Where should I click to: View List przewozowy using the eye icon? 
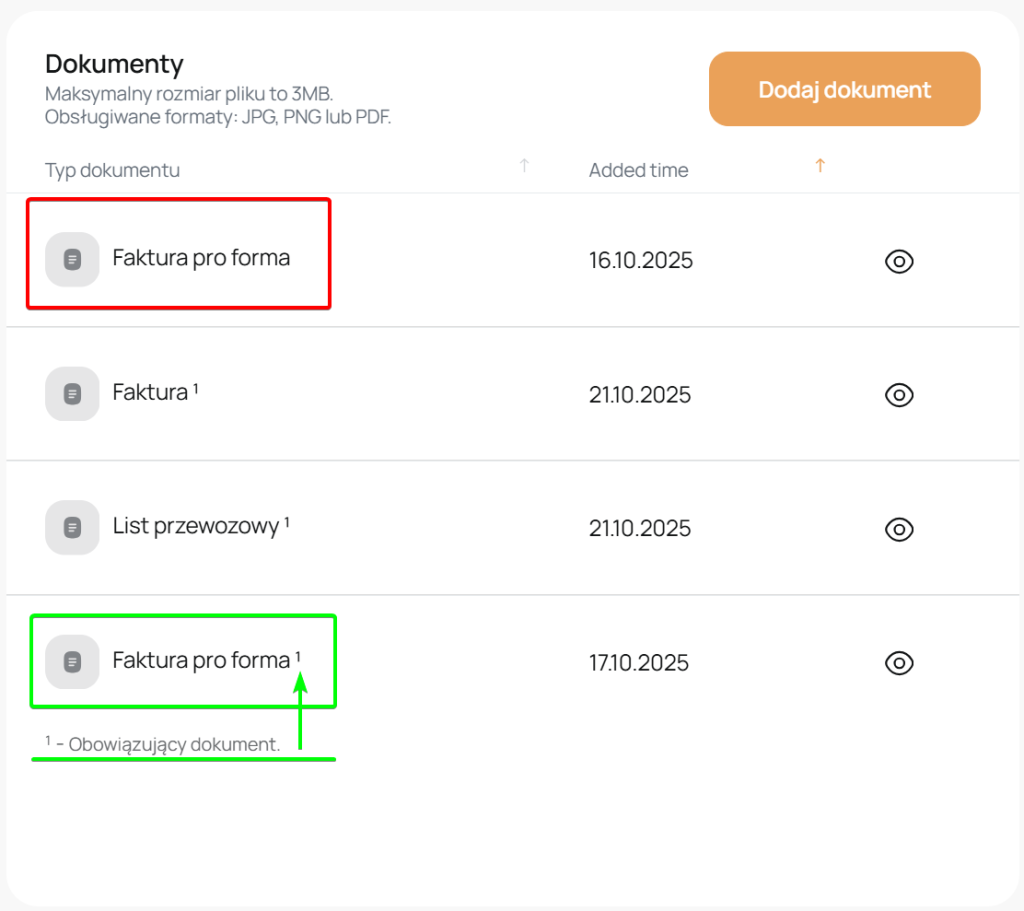[x=899, y=529]
